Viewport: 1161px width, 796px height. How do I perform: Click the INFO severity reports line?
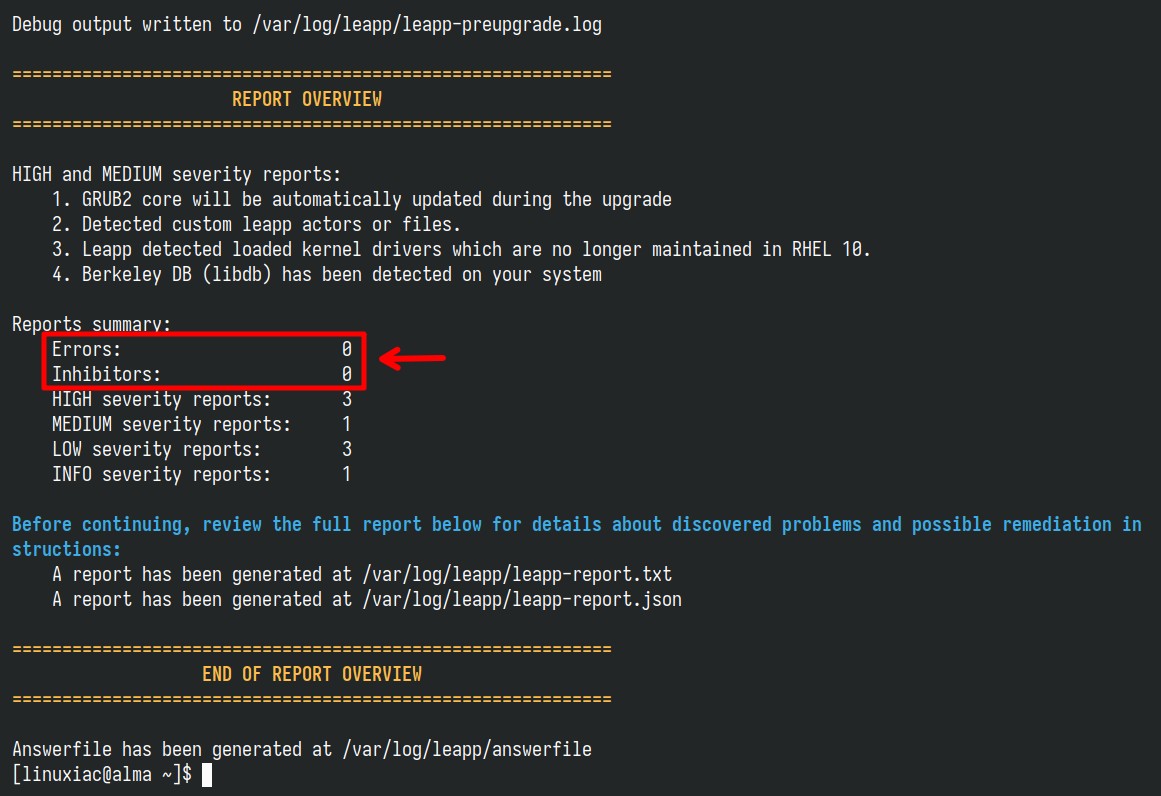tap(201, 475)
